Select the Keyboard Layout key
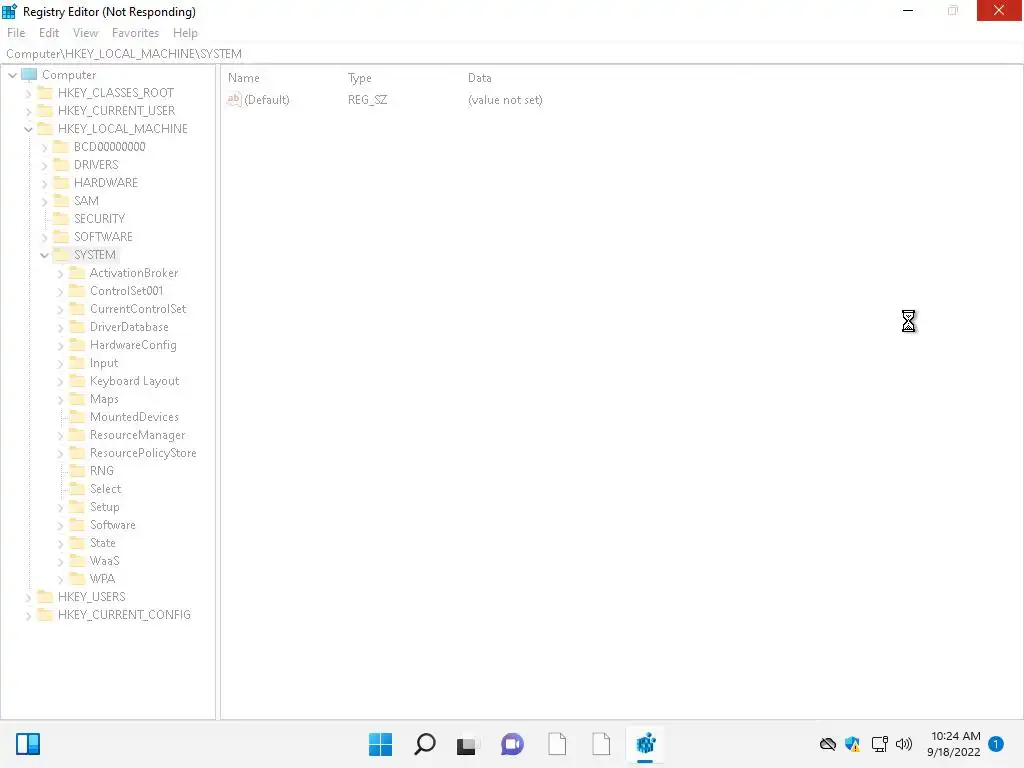 coord(134,381)
